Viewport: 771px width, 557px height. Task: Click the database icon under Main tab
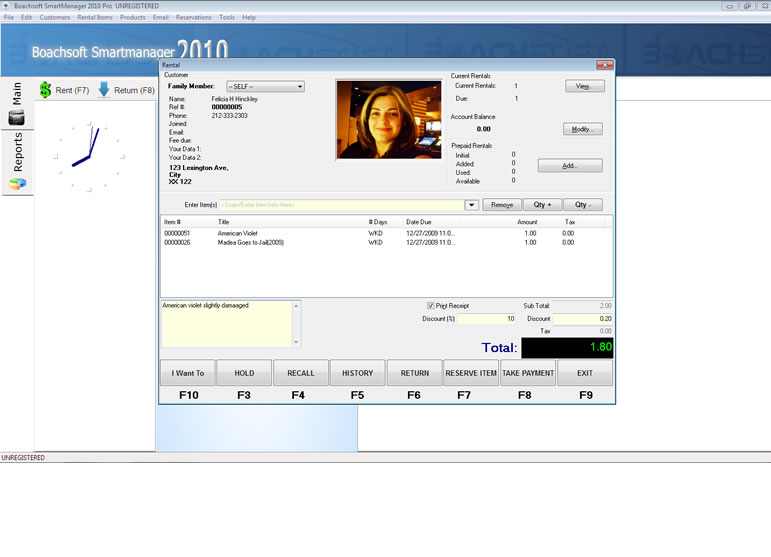tap(17, 118)
